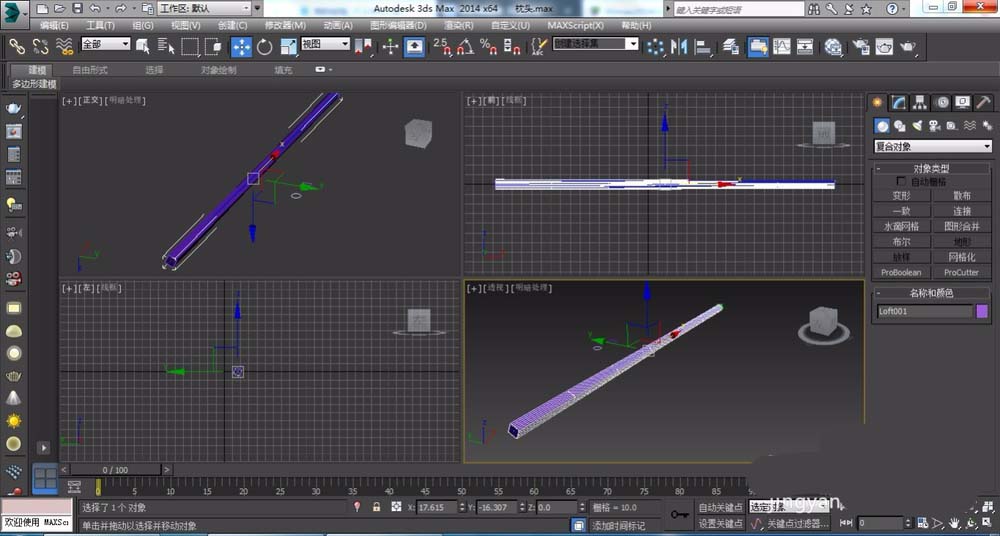Click the purple object color swatch
Screen dimensions: 1000x536
click(982, 311)
